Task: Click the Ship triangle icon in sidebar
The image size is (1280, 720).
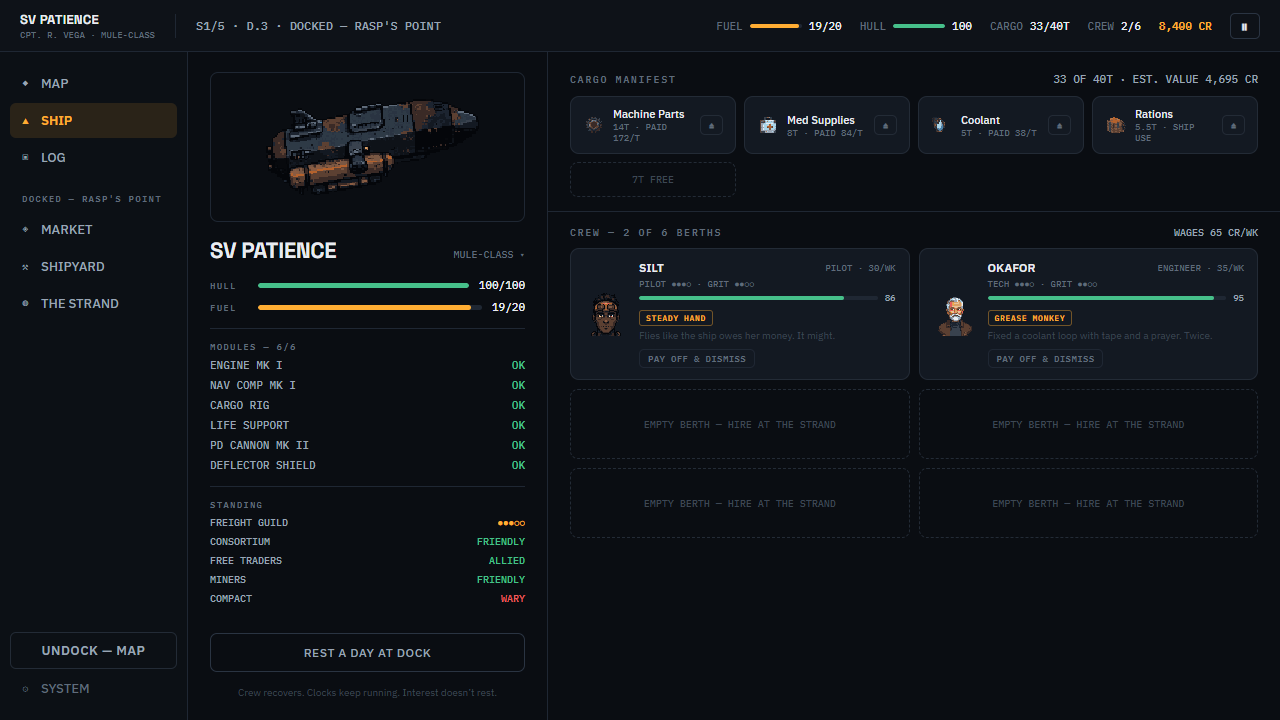Action: coord(25,121)
